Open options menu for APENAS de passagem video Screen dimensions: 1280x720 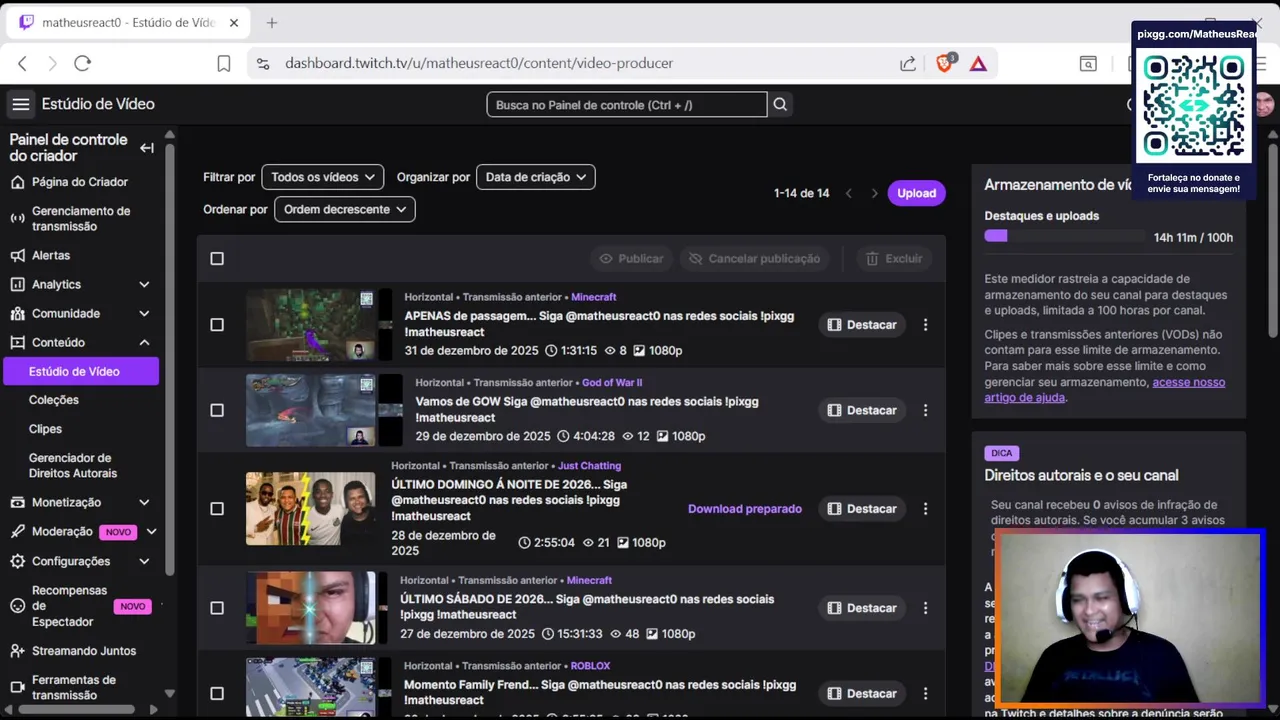(925, 324)
